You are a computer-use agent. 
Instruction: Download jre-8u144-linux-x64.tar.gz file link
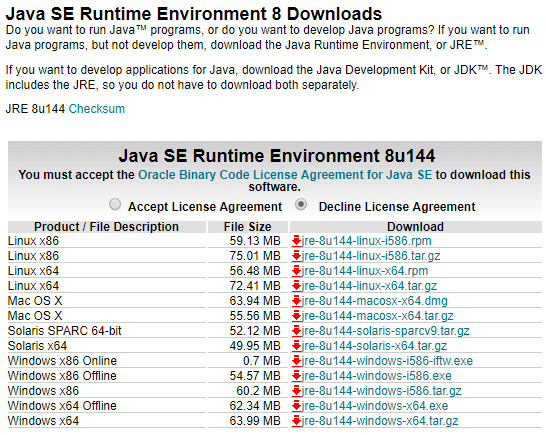pyautogui.click(x=369, y=286)
